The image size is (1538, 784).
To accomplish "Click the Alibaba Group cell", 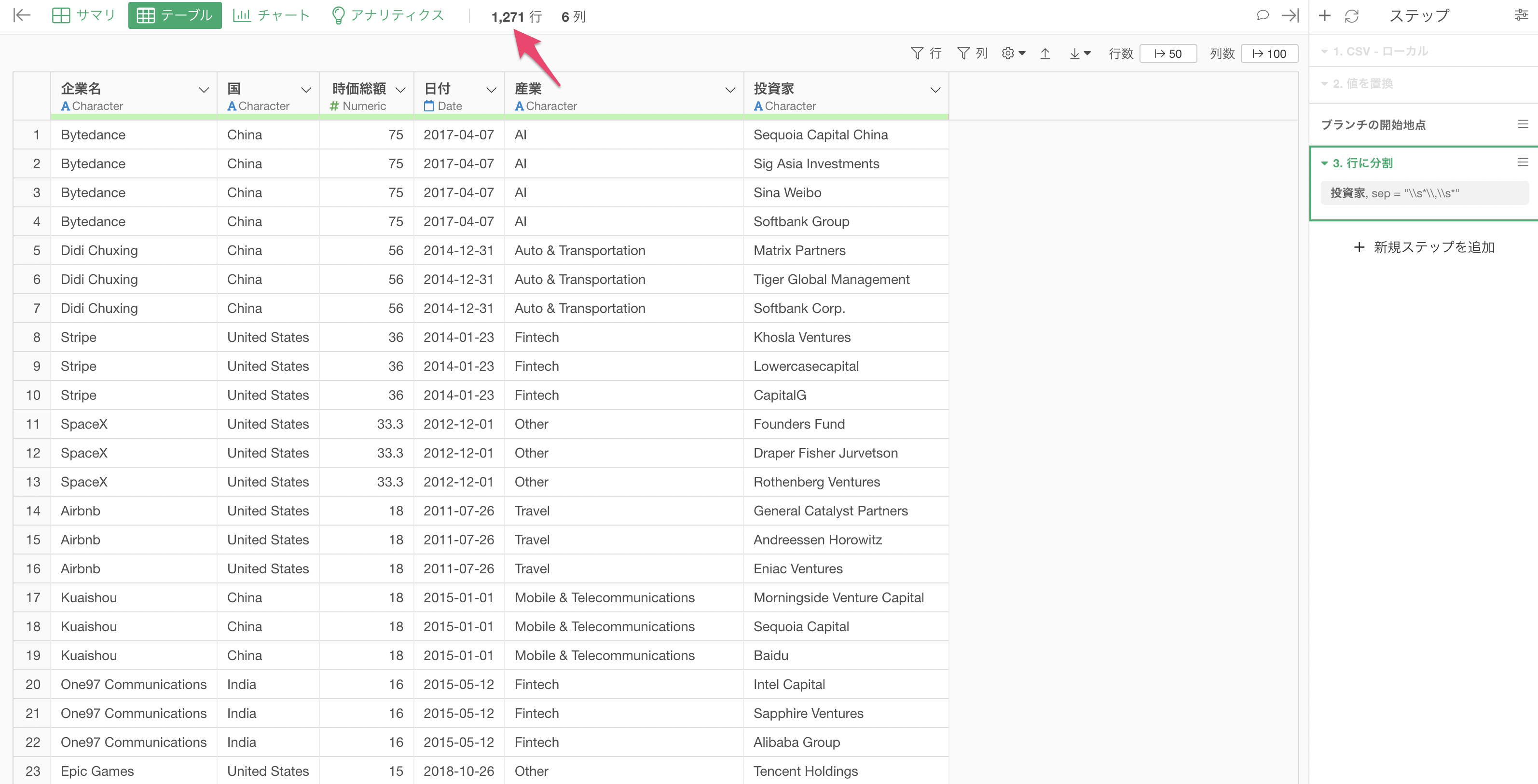I will tap(846, 742).
